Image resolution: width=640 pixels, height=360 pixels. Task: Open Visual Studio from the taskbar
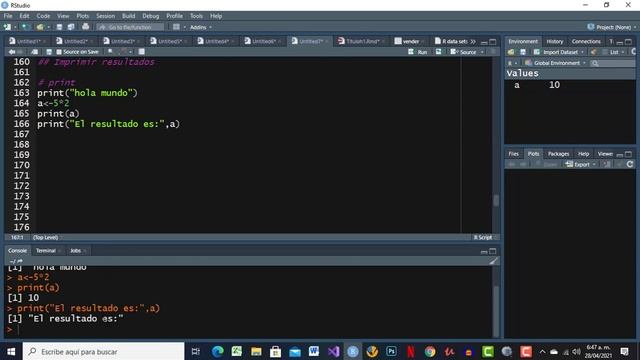point(333,351)
